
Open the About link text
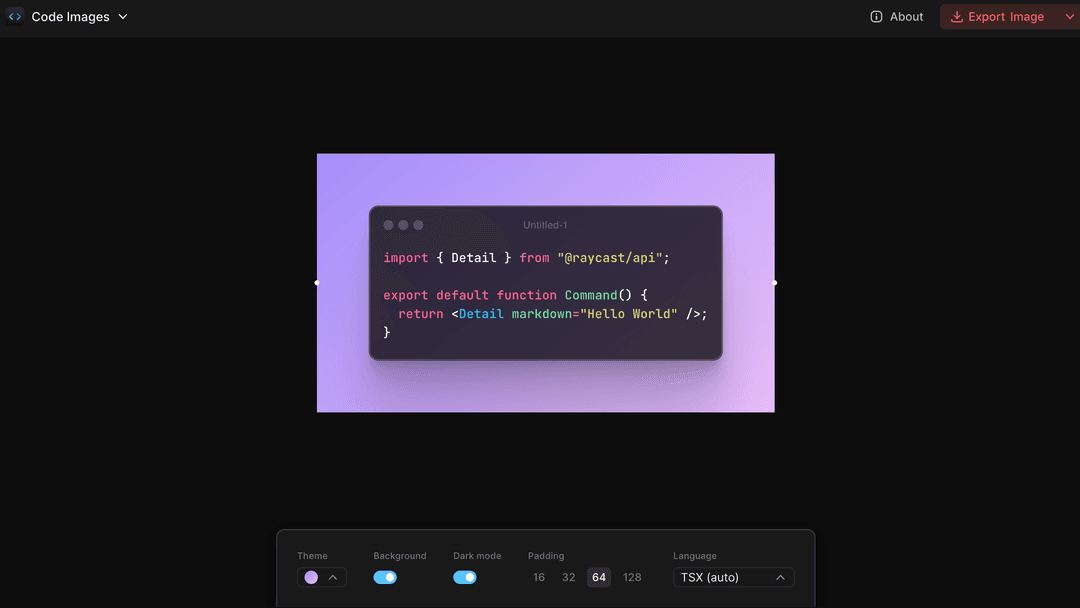[x=906, y=17]
